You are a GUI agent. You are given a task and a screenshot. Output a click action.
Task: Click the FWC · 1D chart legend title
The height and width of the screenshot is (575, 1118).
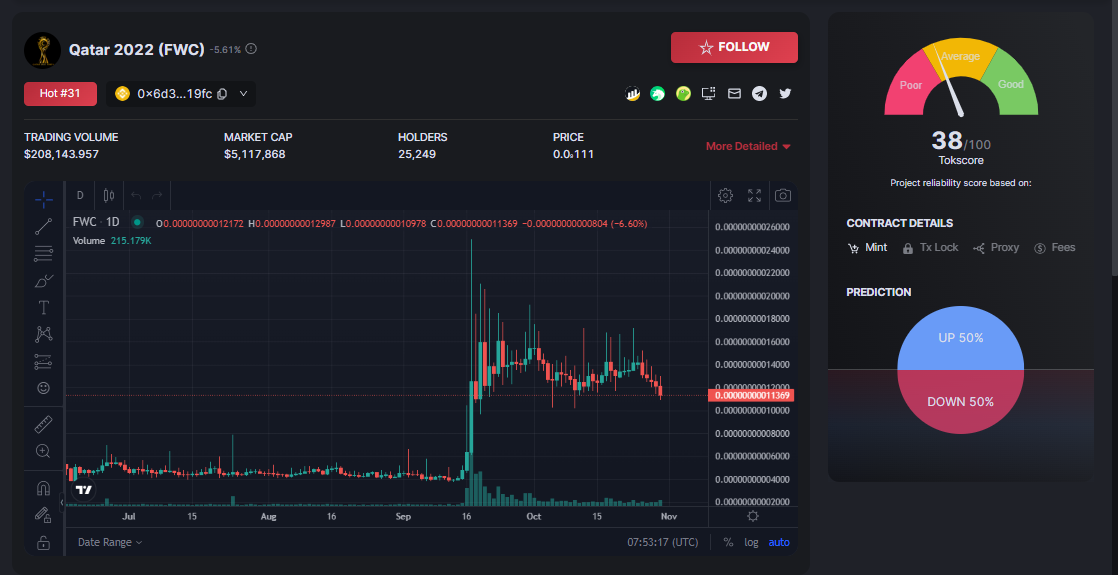tap(96, 223)
